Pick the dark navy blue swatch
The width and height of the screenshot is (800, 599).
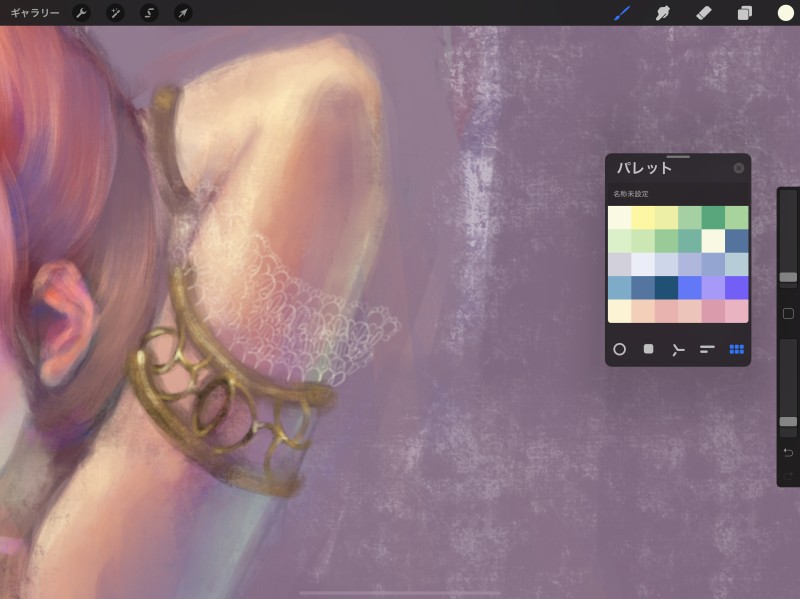point(666,288)
